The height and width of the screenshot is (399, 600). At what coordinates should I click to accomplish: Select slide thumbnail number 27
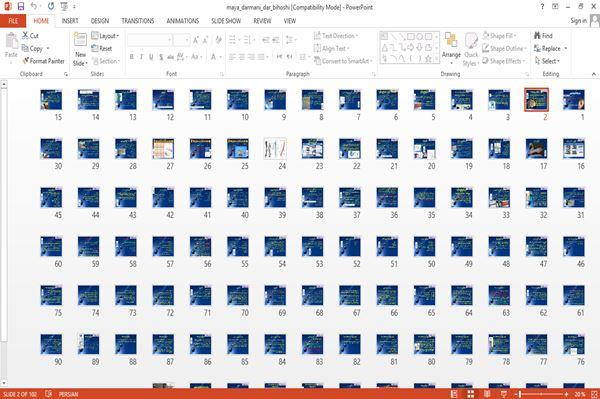(x=163, y=148)
